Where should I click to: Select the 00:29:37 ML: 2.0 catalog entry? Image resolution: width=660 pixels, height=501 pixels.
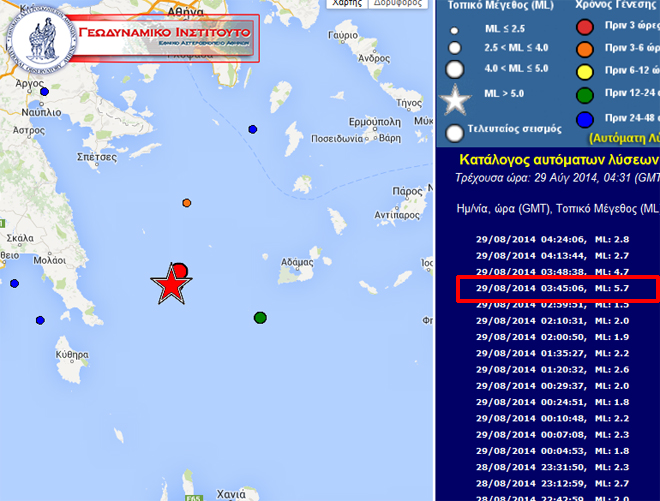tap(552, 386)
